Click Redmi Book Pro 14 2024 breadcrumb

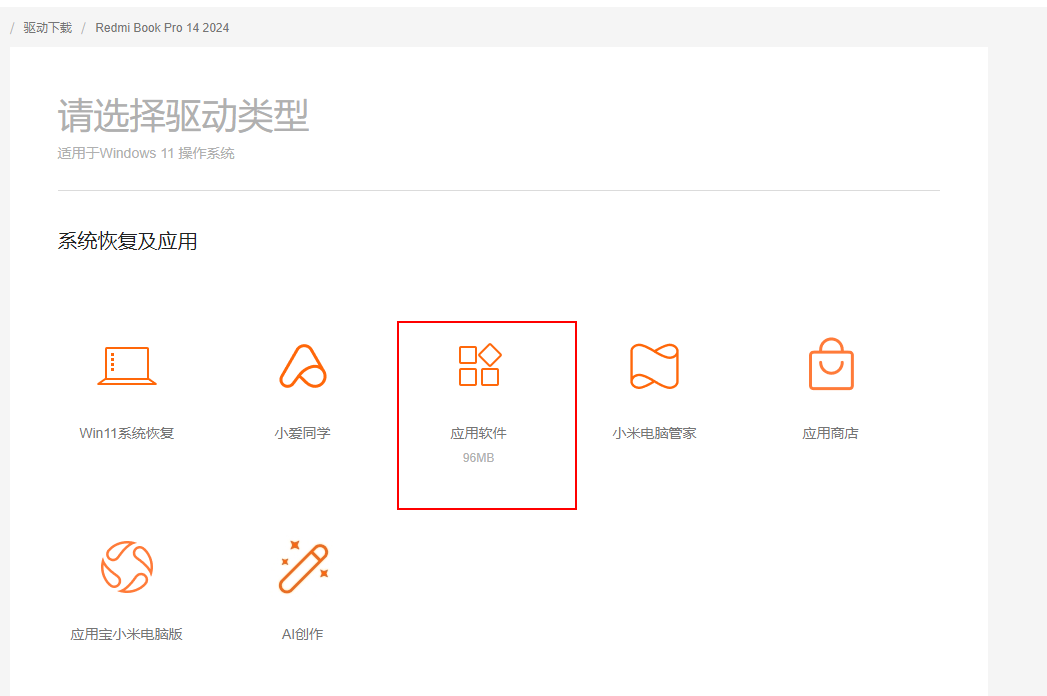pos(162,27)
